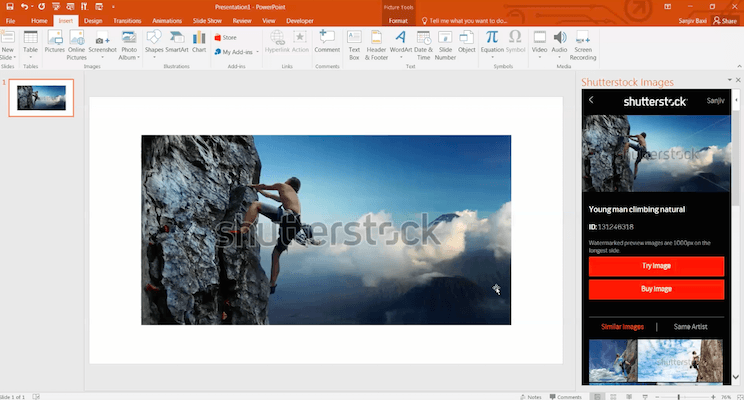Start Screen Recording
The image size is (744, 400).
583,45
